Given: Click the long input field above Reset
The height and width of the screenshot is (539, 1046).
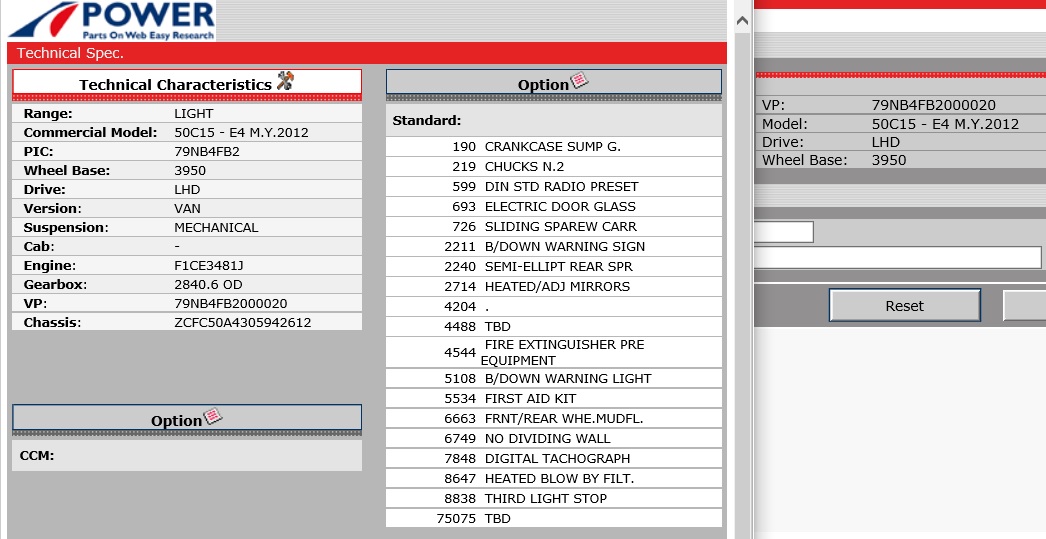Looking at the screenshot, I should click(x=898, y=257).
